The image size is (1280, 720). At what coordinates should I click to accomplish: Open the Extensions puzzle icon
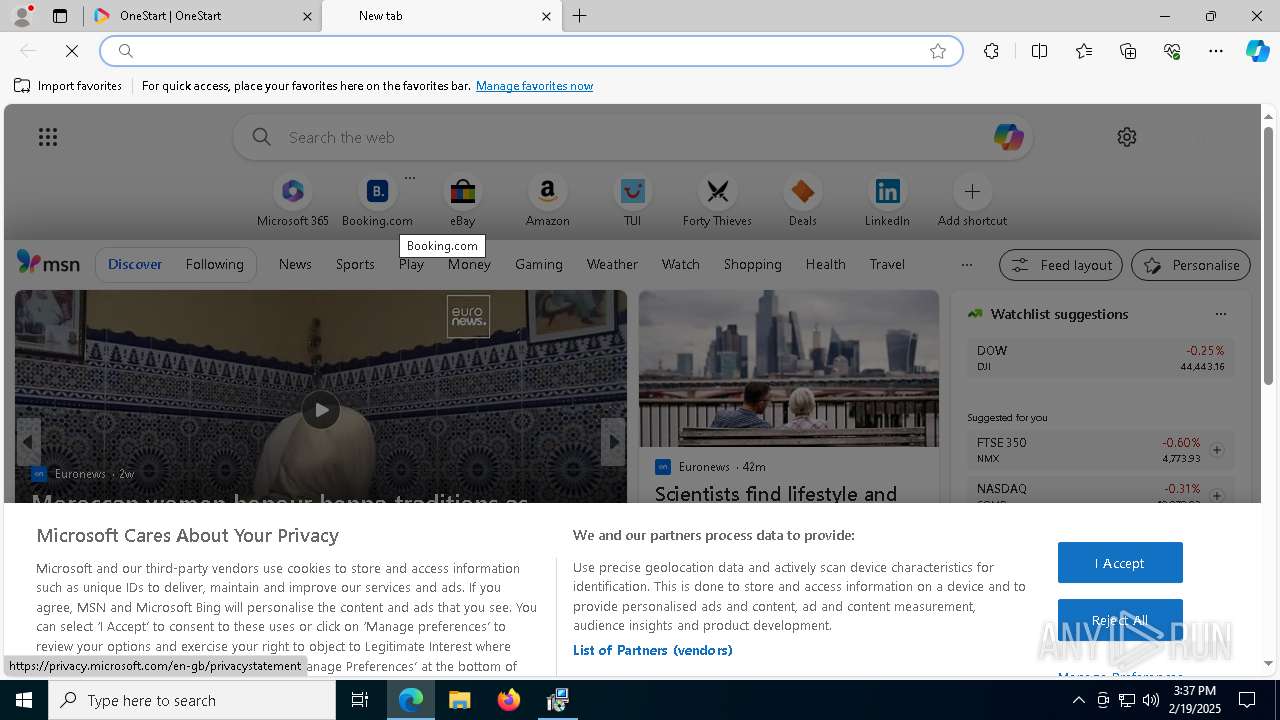(991, 51)
